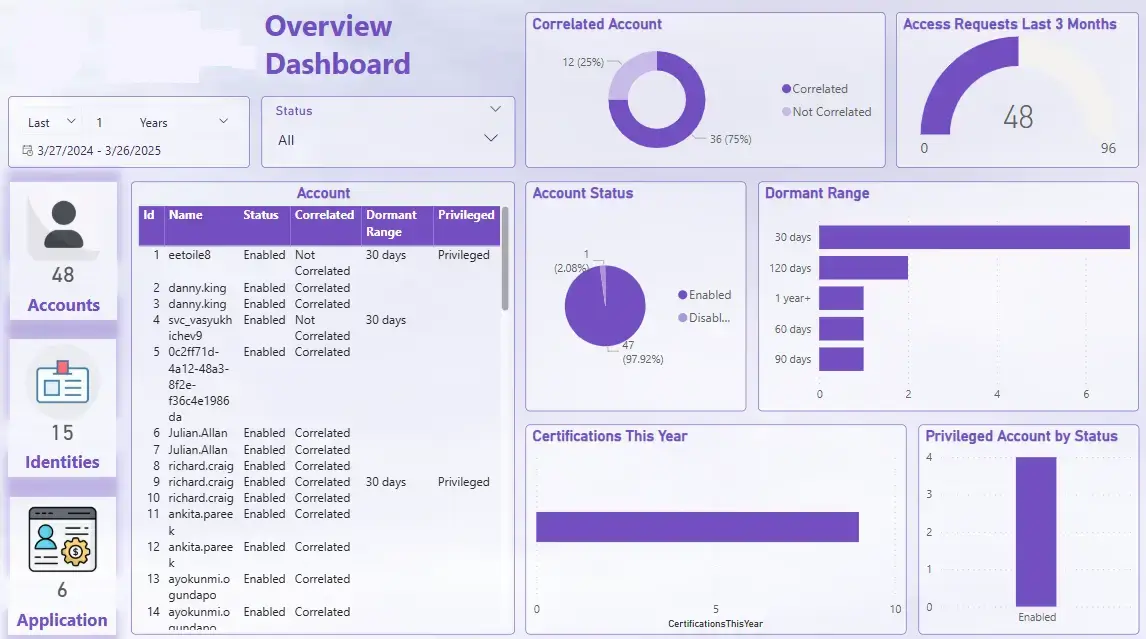This screenshot has height=639, width=1146.
Task: Click the Accounts person icon
Action: click(x=64, y=224)
